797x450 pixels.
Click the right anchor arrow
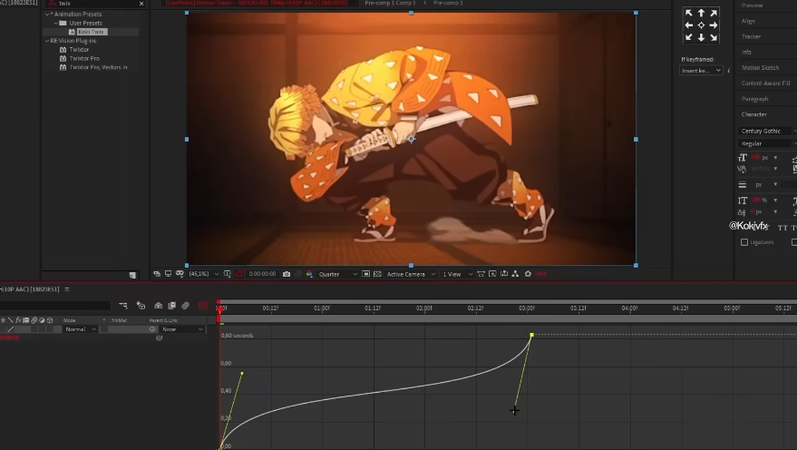pos(714,25)
